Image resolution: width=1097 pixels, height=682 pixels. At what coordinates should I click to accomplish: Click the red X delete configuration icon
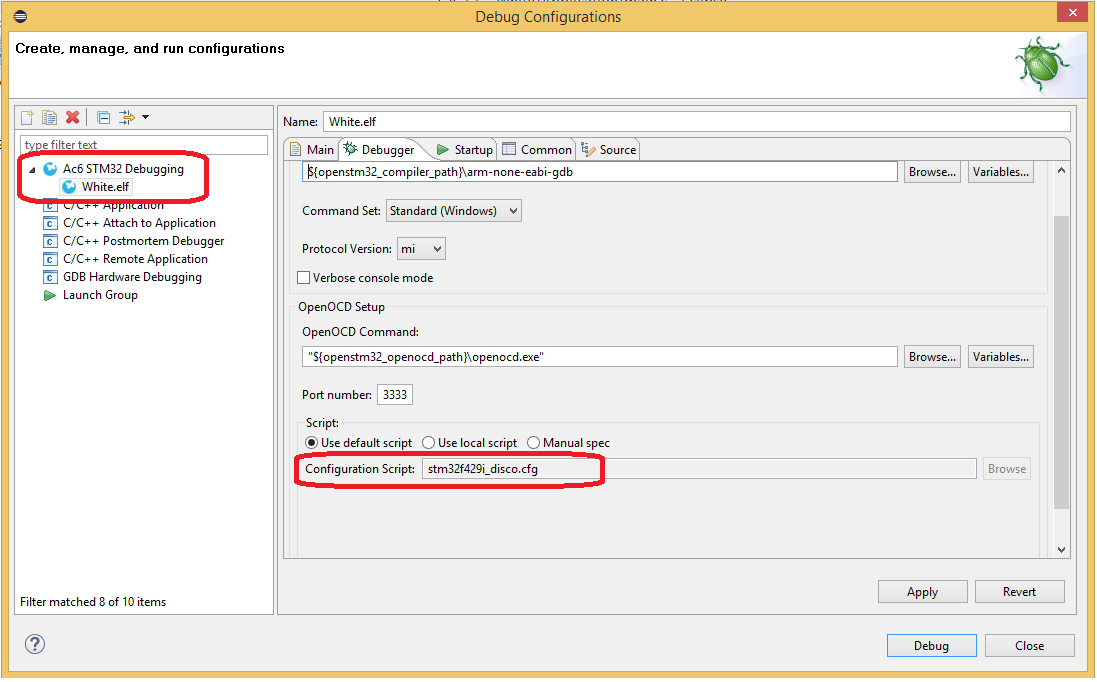tap(72, 118)
